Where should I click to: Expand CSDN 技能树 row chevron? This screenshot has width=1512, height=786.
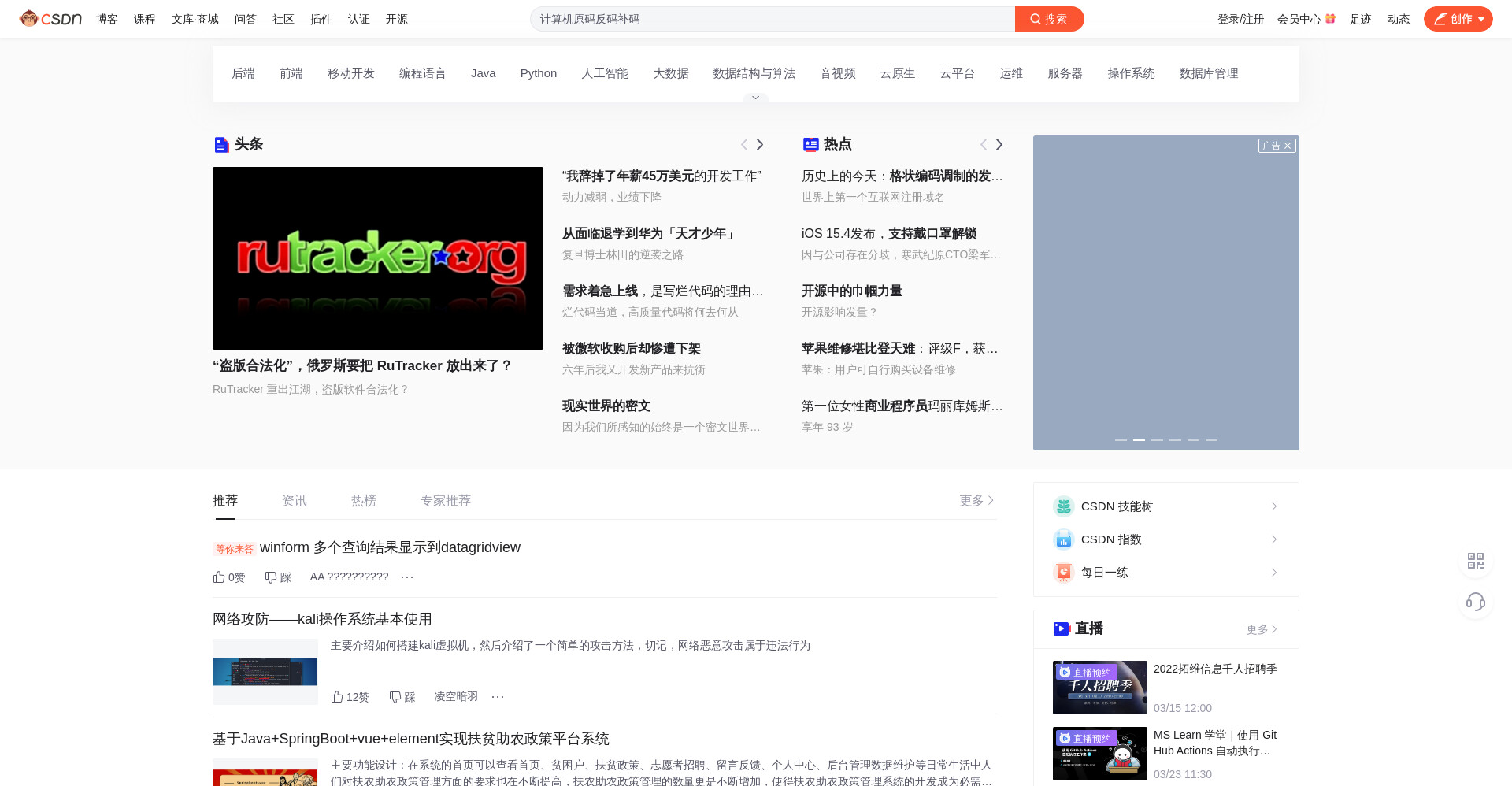click(x=1274, y=506)
